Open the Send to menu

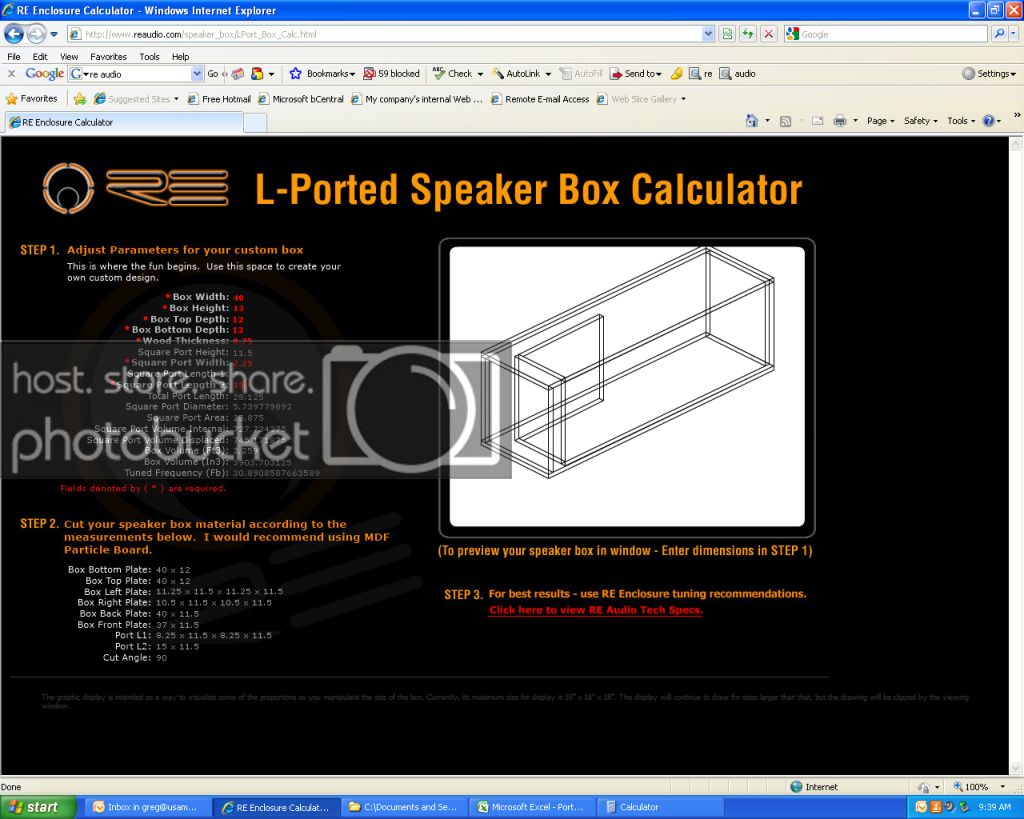(636, 74)
